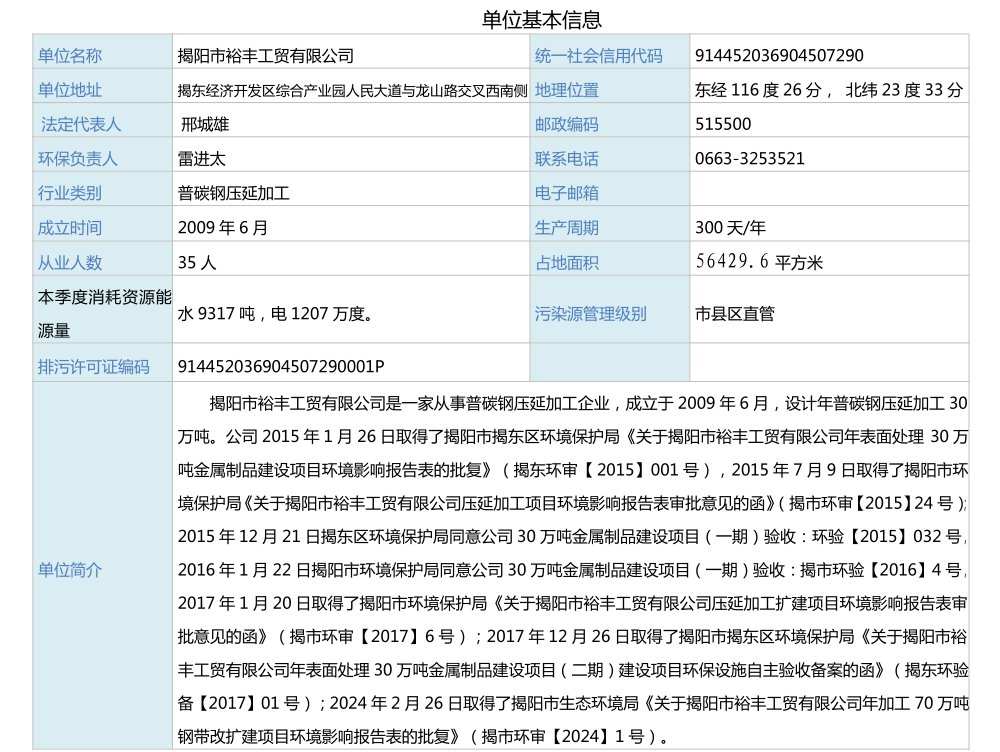This screenshot has width=1000, height=752.
Task: Select the 邮政编码 label
Action: 566,124
